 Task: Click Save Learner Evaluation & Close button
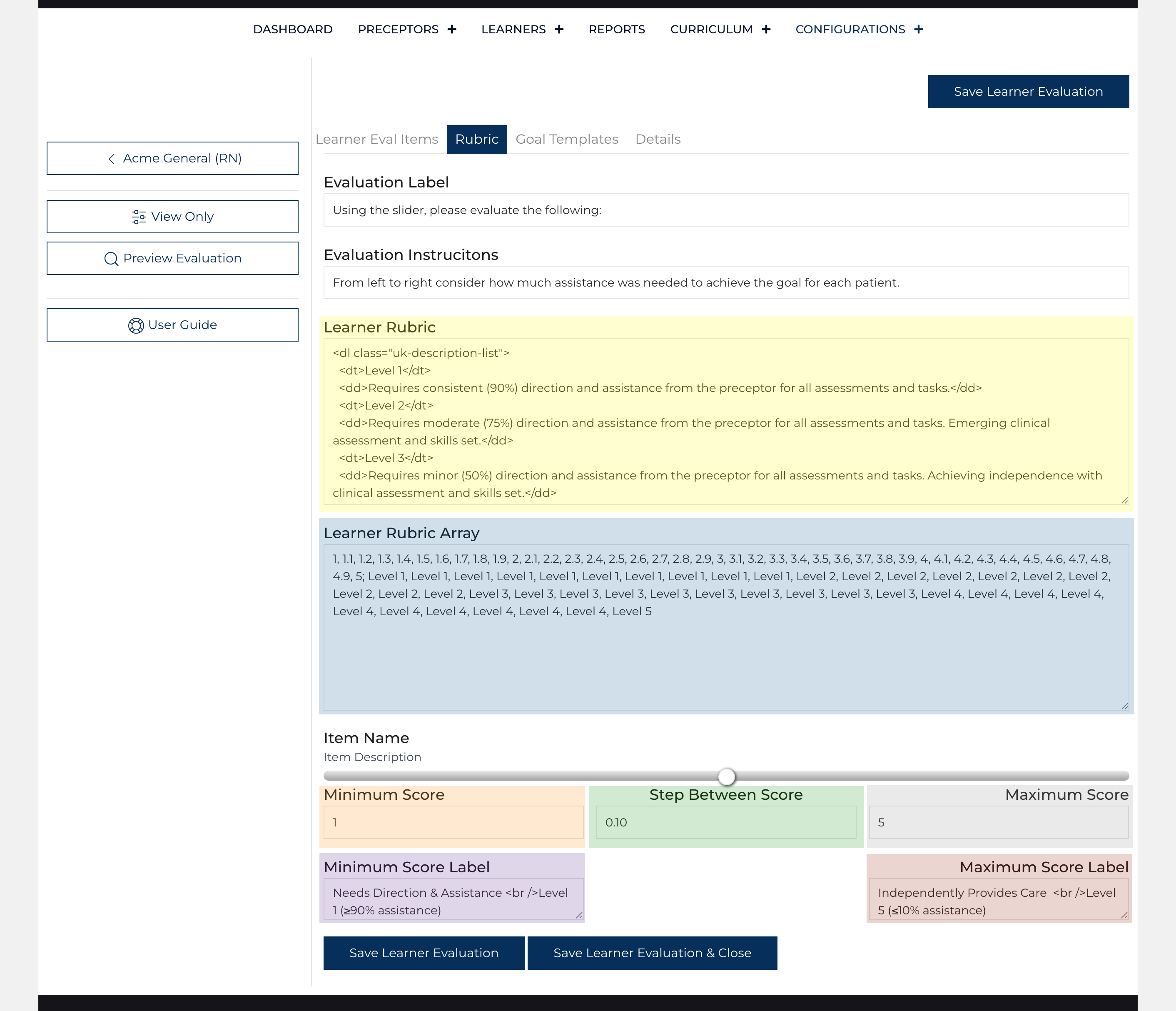click(x=652, y=953)
